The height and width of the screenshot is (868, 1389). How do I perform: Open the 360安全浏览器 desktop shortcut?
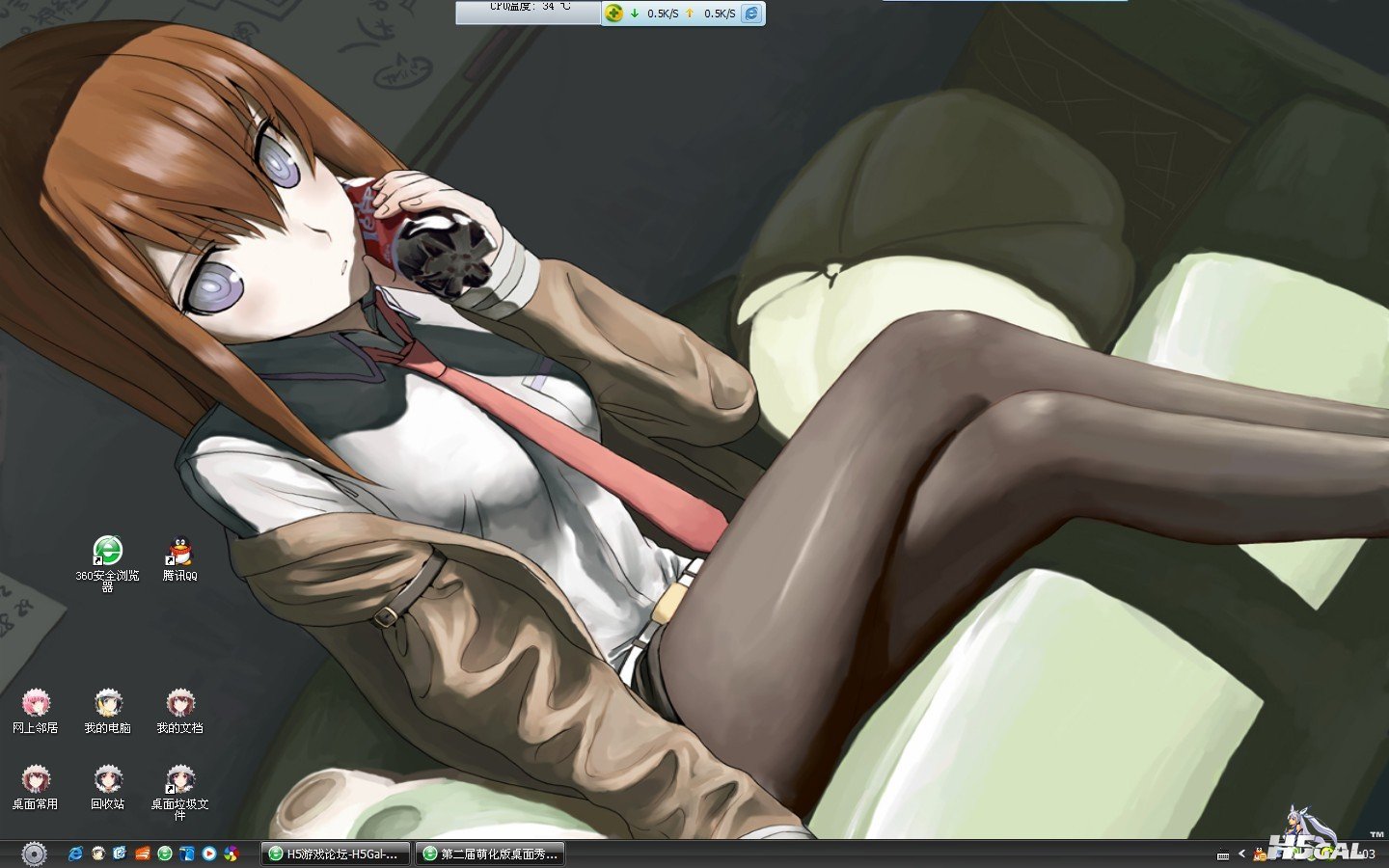point(107,552)
